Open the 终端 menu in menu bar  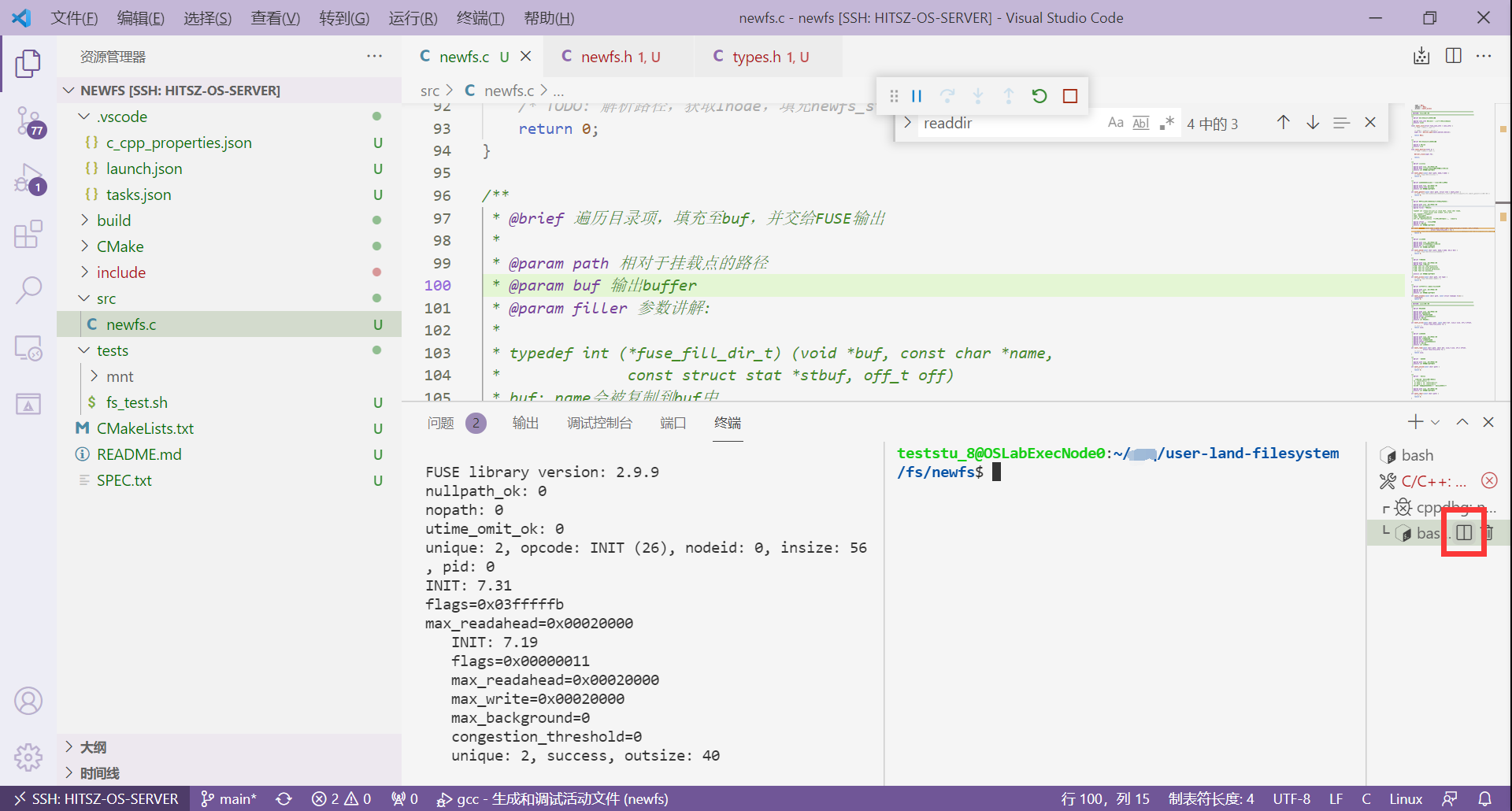480,18
